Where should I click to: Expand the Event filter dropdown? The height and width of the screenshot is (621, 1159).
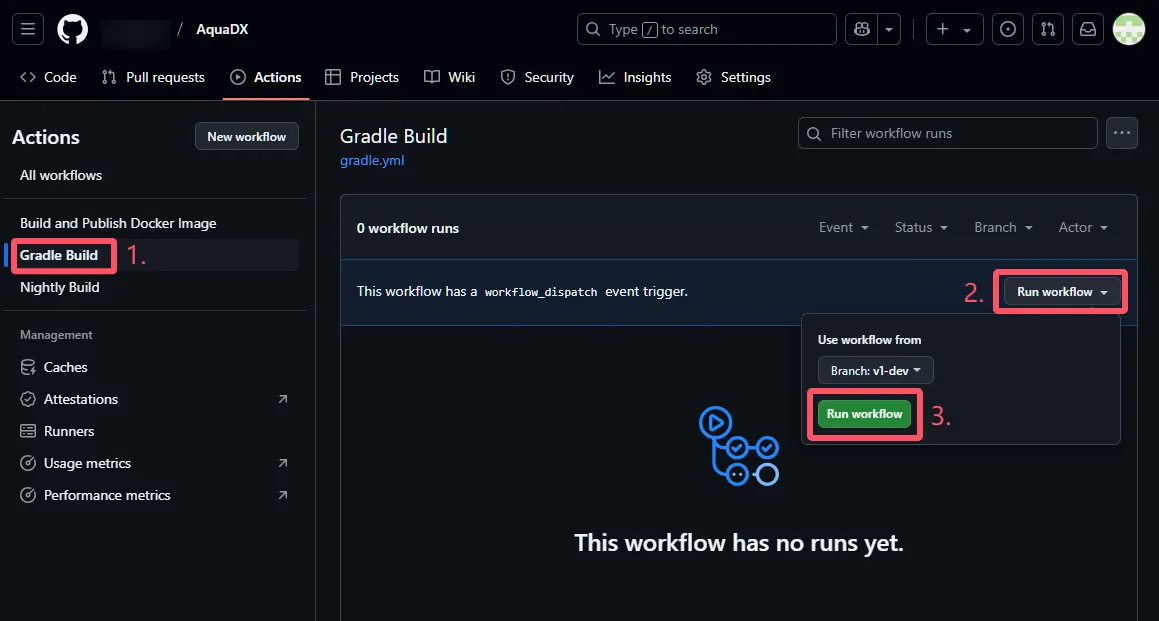coord(843,228)
